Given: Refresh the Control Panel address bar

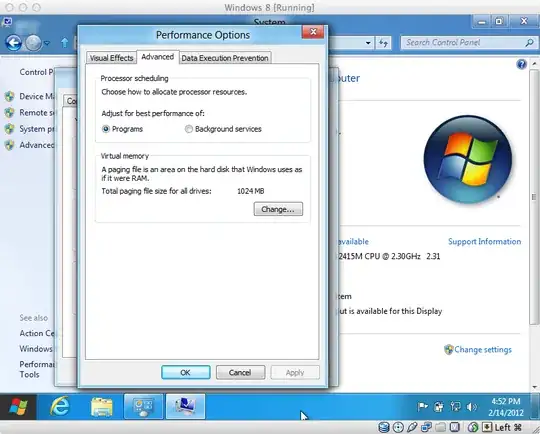Looking at the screenshot, I should click(383, 43).
